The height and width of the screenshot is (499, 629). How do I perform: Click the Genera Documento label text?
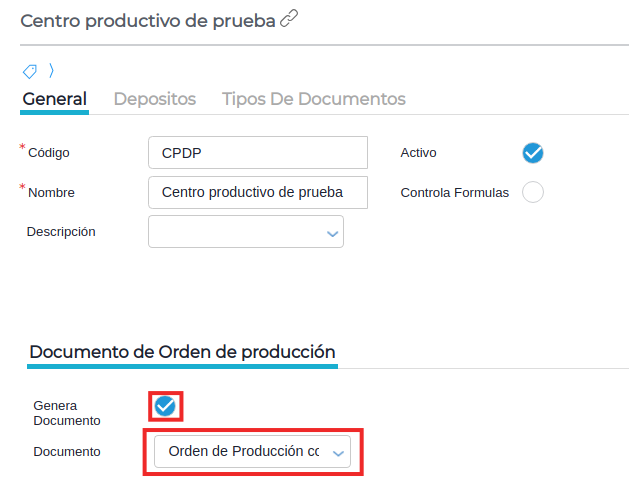(x=67, y=413)
